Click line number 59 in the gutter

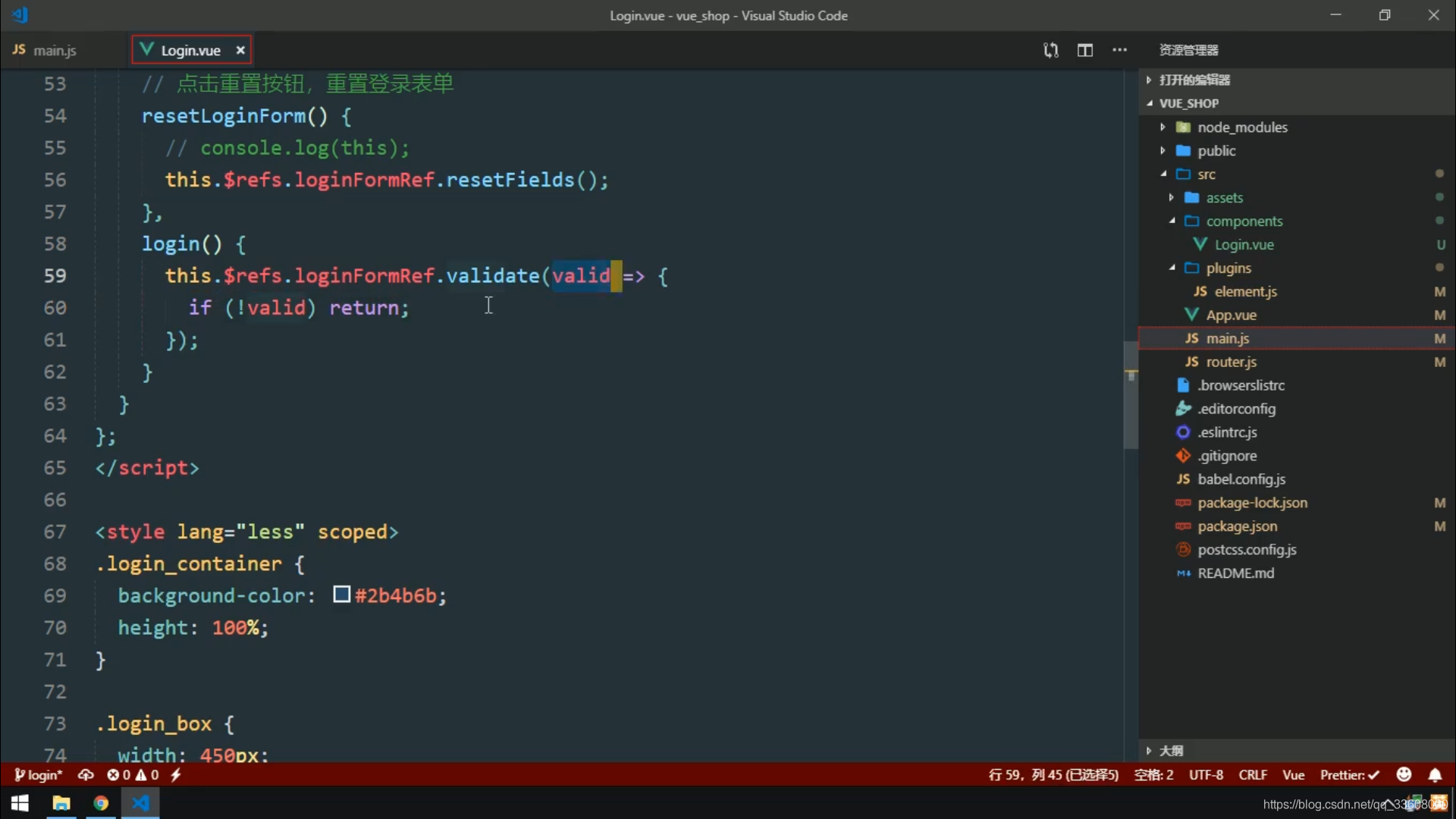click(55, 276)
